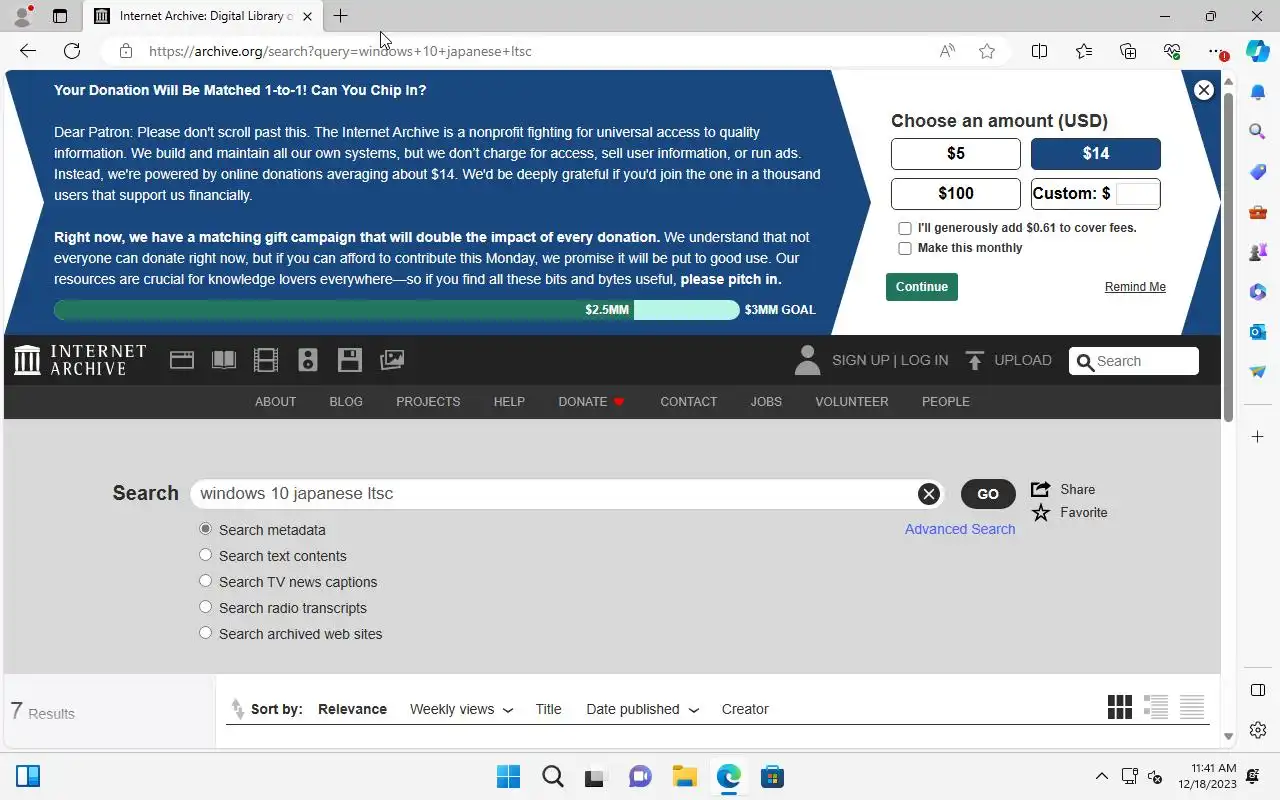Open File Explorer from the taskbar

(684, 776)
